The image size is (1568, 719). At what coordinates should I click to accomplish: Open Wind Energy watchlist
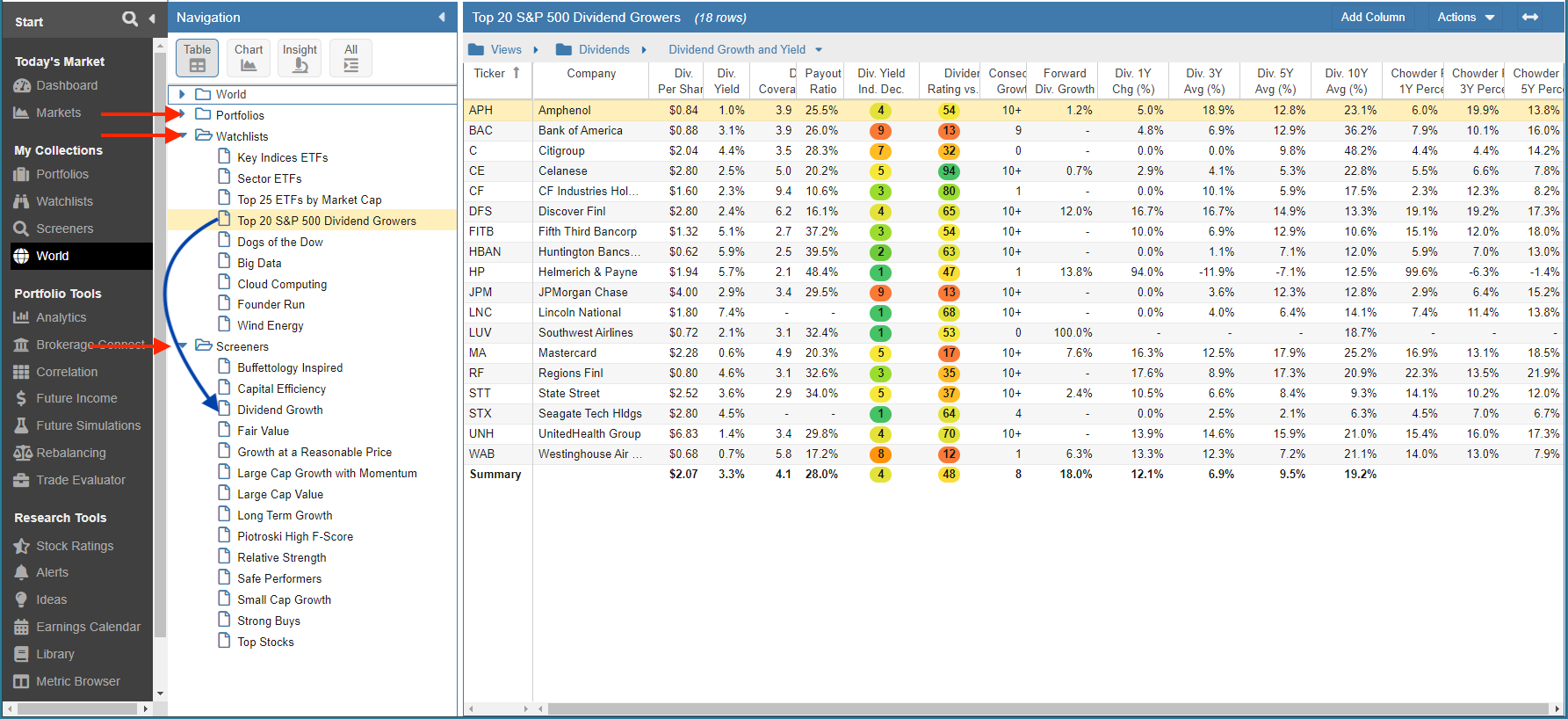[x=271, y=325]
